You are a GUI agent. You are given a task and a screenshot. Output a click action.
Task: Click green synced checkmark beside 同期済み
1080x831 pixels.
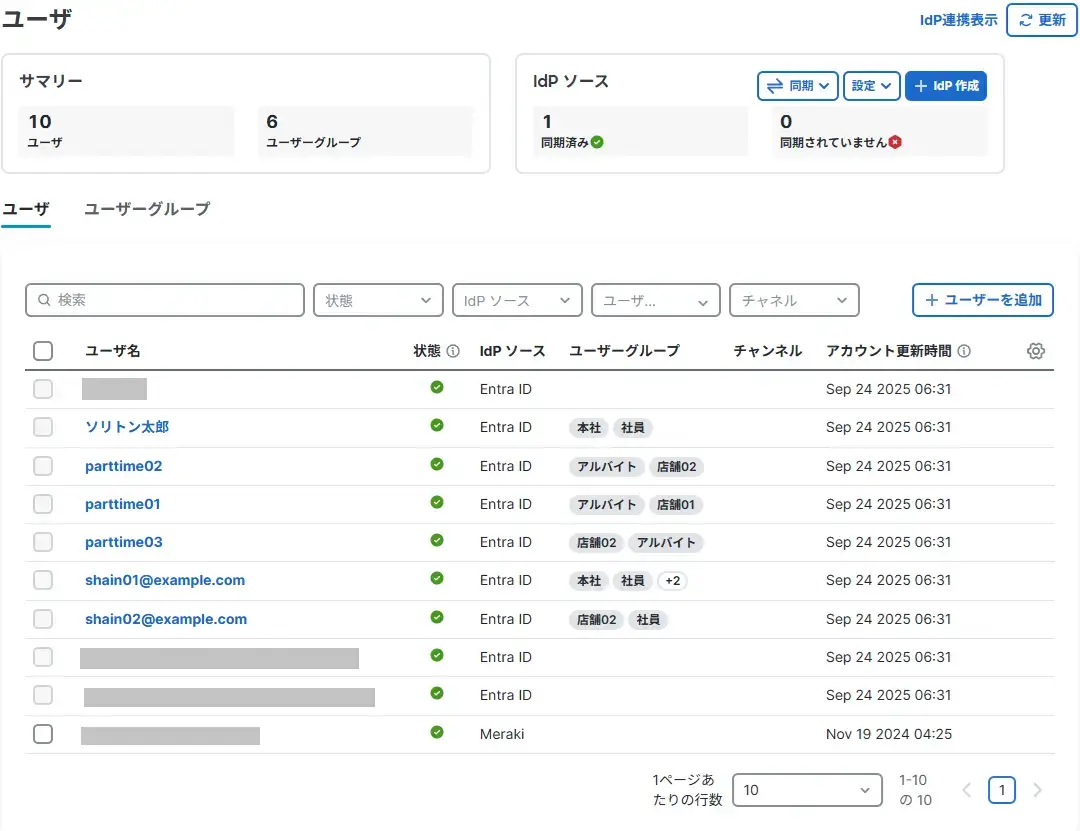tap(597, 142)
